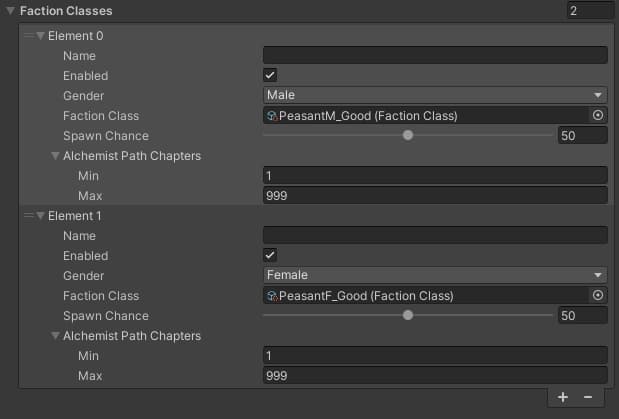Uncheck Enabled for Element 1
Image resolution: width=619 pixels, height=419 pixels.
(x=270, y=255)
